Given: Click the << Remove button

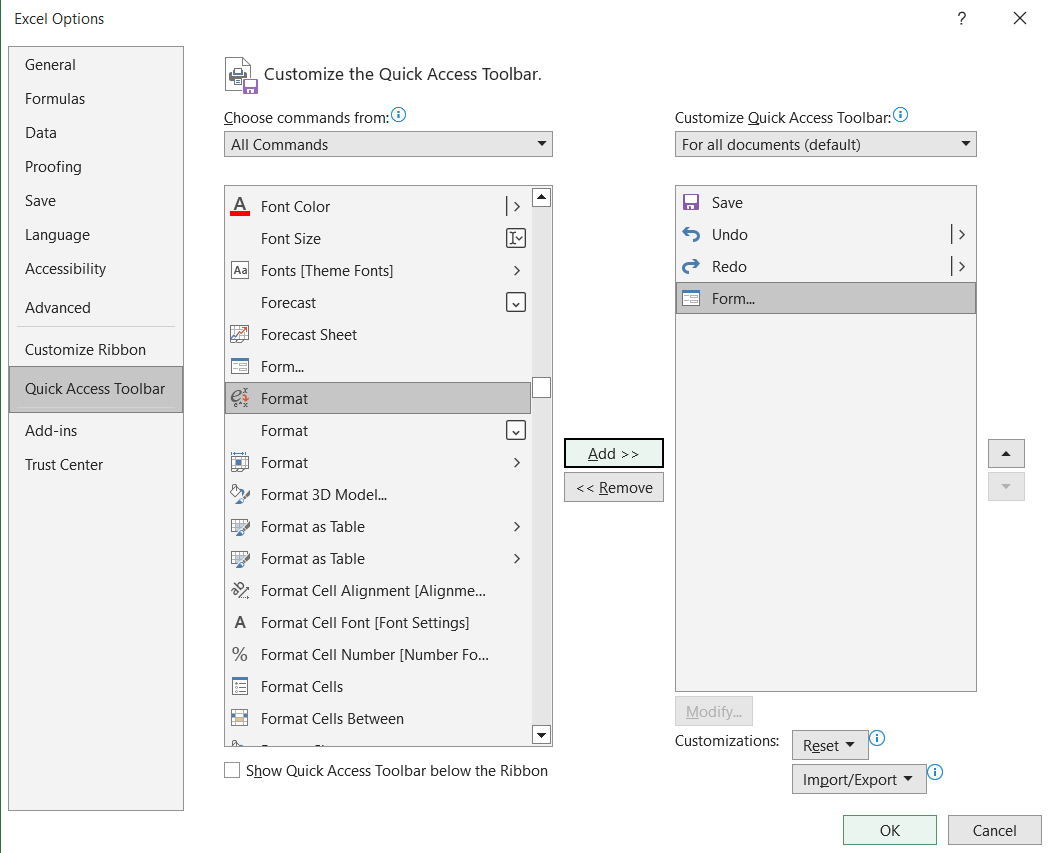Looking at the screenshot, I should [613, 487].
